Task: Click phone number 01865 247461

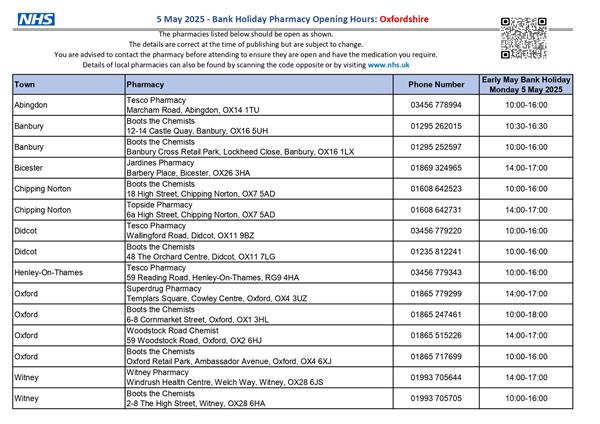Action: coord(436,315)
